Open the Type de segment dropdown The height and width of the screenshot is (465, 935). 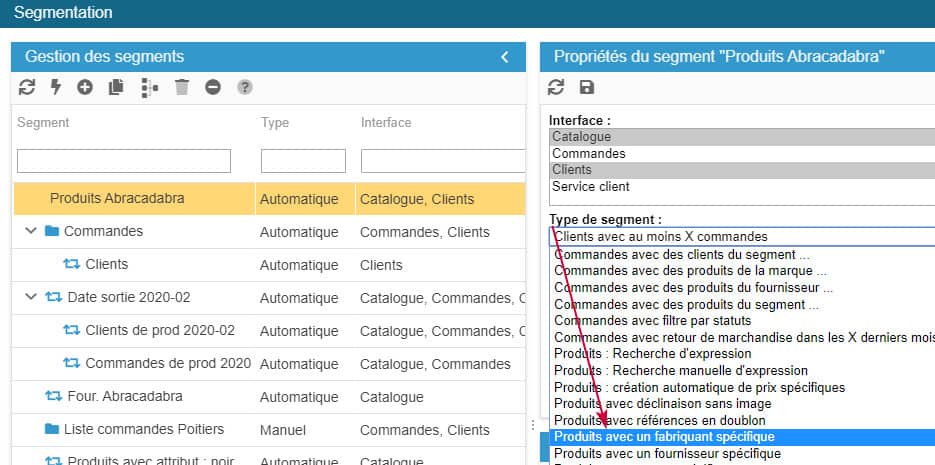(x=741, y=237)
